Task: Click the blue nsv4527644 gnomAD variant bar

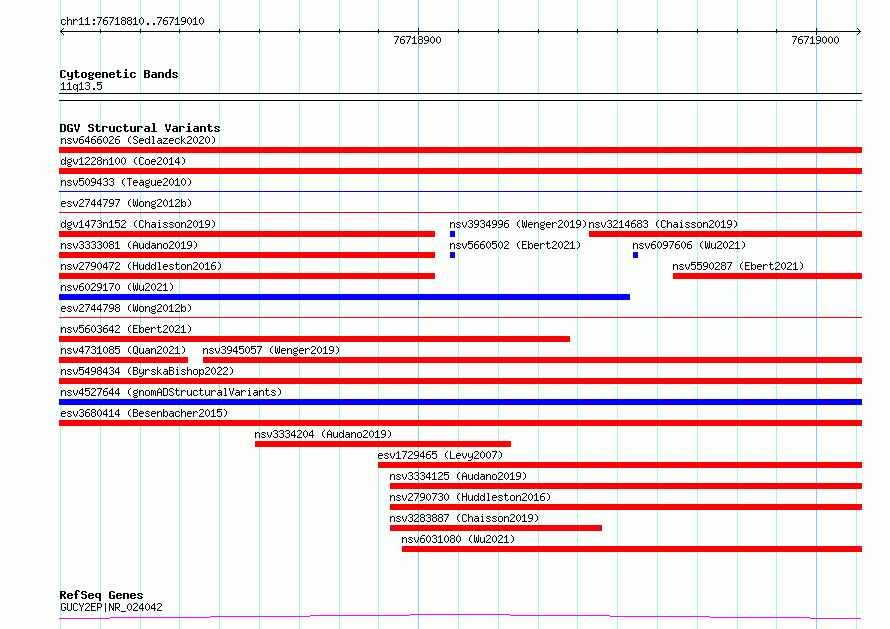Action: pyautogui.click(x=460, y=402)
